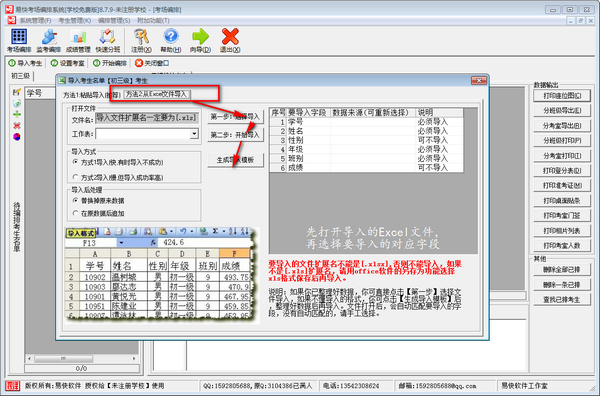The width and height of the screenshot is (600, 396).
Task: Click the student list horizontal scrollbar
Action: pyautogui.click(x=82, y=359)
